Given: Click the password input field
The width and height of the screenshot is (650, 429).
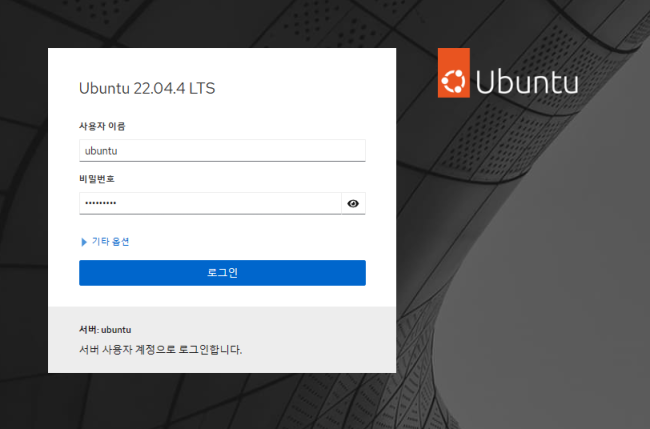Looking at the screenshot, I should tap(210, 204).
